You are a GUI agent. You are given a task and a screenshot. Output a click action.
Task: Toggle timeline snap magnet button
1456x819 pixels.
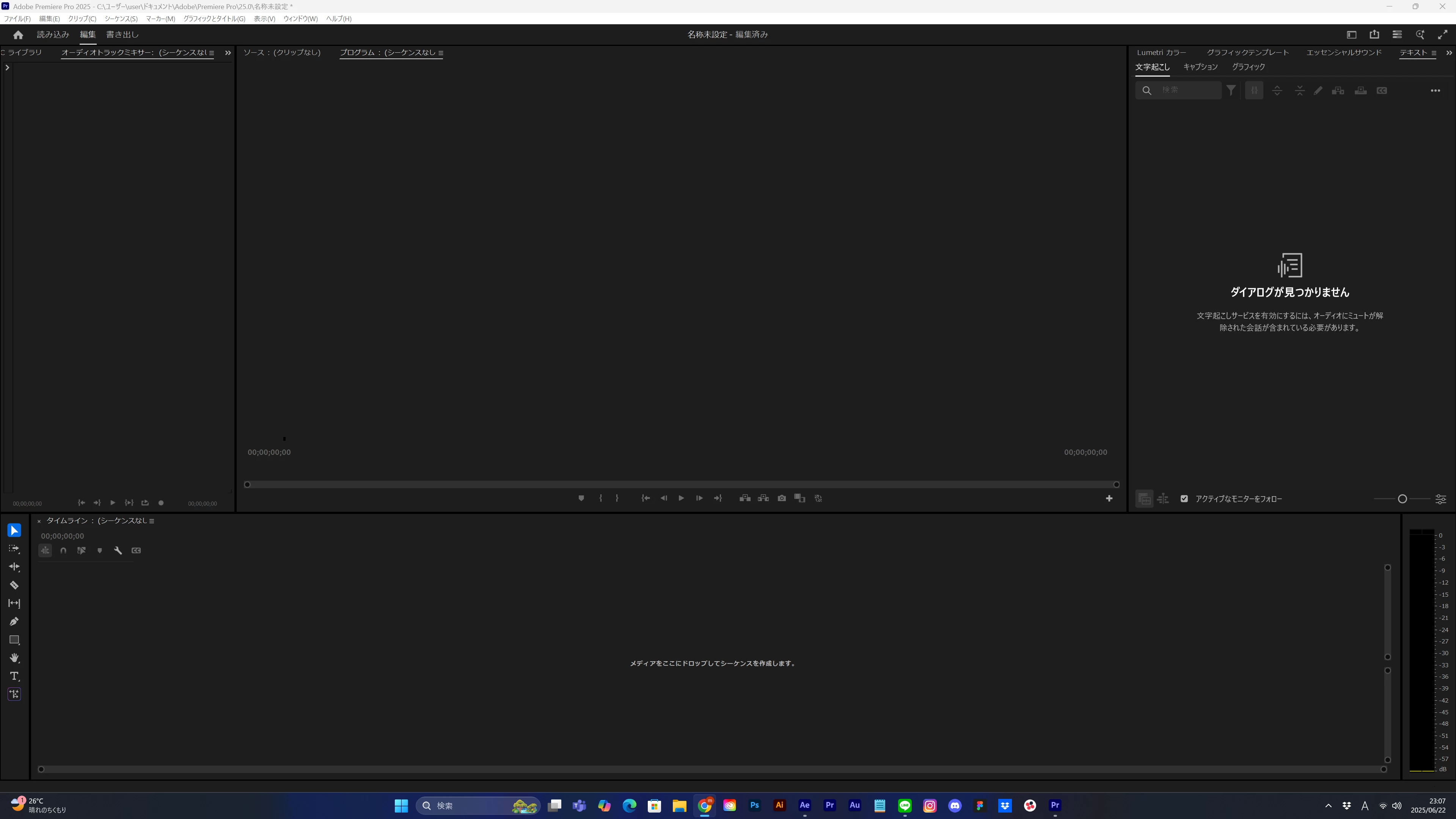pyautogui.click(x=63, y=550)
